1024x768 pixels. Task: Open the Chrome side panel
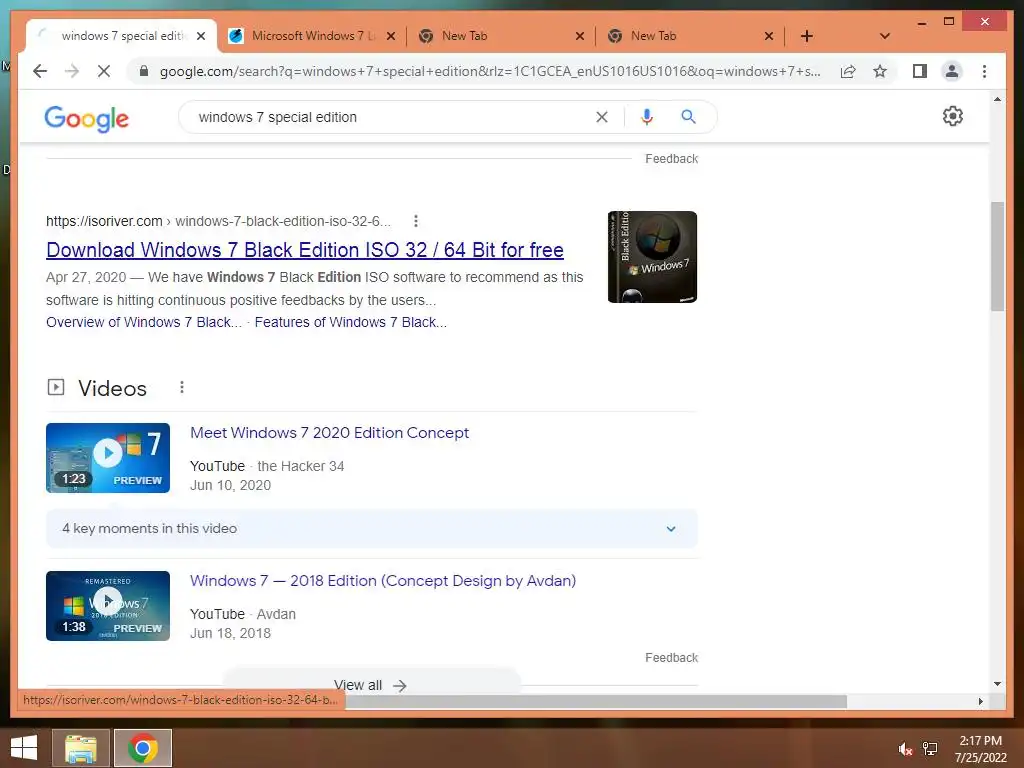click(x=920, y=71)
